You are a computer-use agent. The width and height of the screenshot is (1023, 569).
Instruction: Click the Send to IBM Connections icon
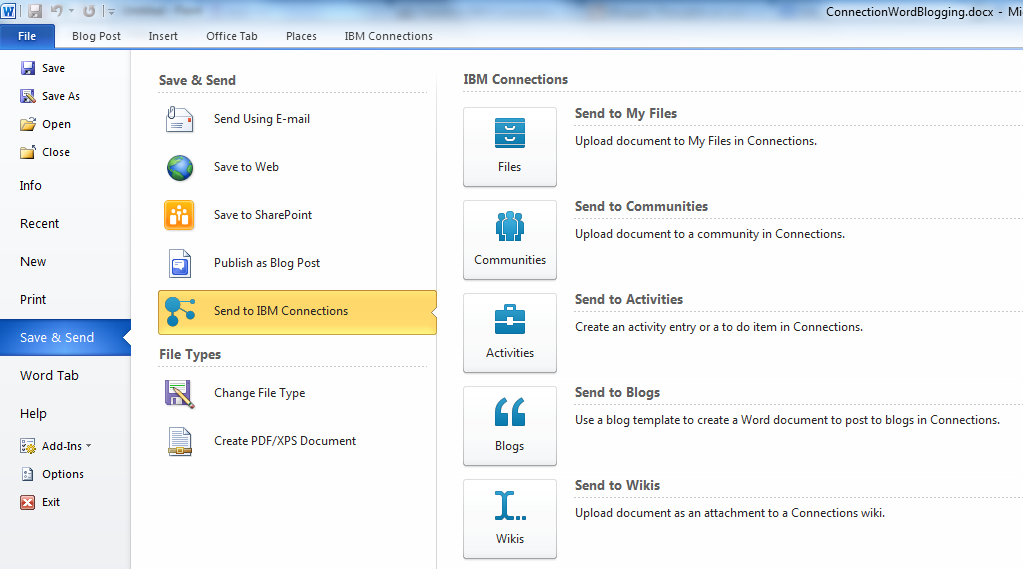click(x=180, y=311)
